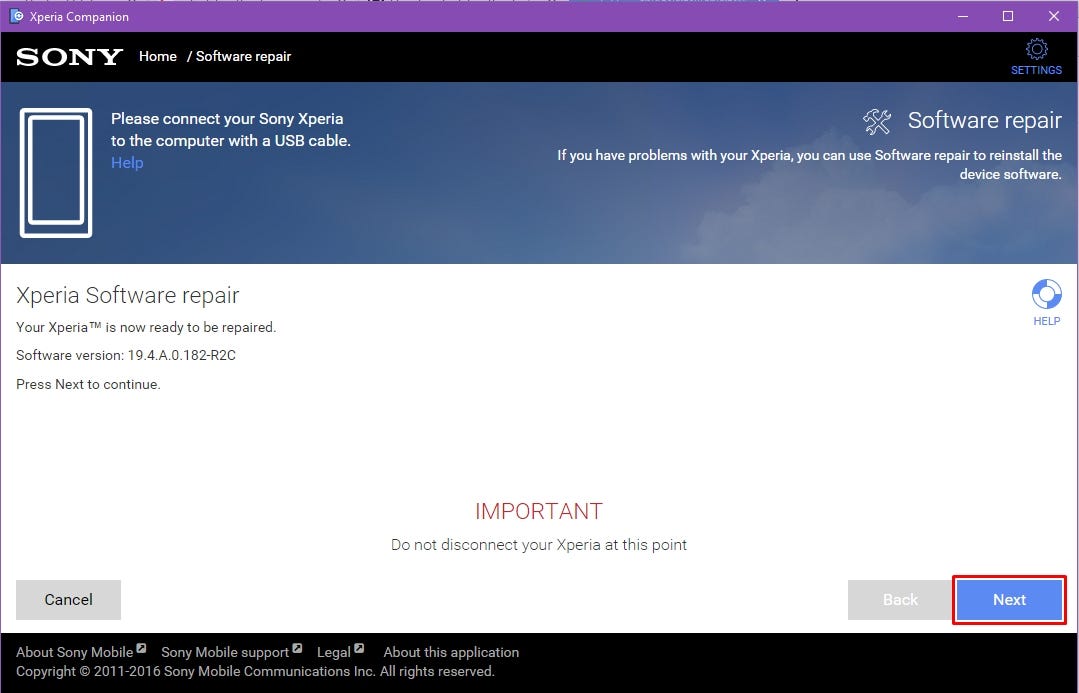Click the Xperia Companion title bar app icon
This screenshot has width=1079, height=693.
click(16, 16)
